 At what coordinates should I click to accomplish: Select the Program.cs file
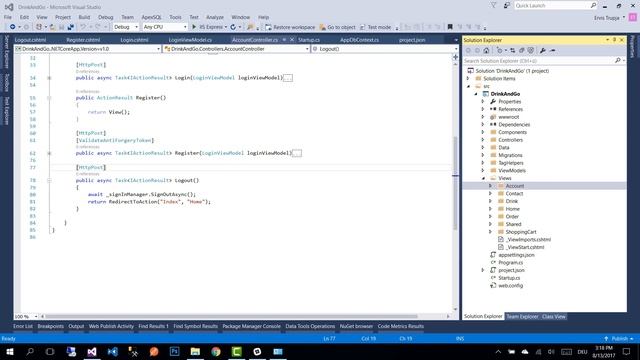coord(510,262)
